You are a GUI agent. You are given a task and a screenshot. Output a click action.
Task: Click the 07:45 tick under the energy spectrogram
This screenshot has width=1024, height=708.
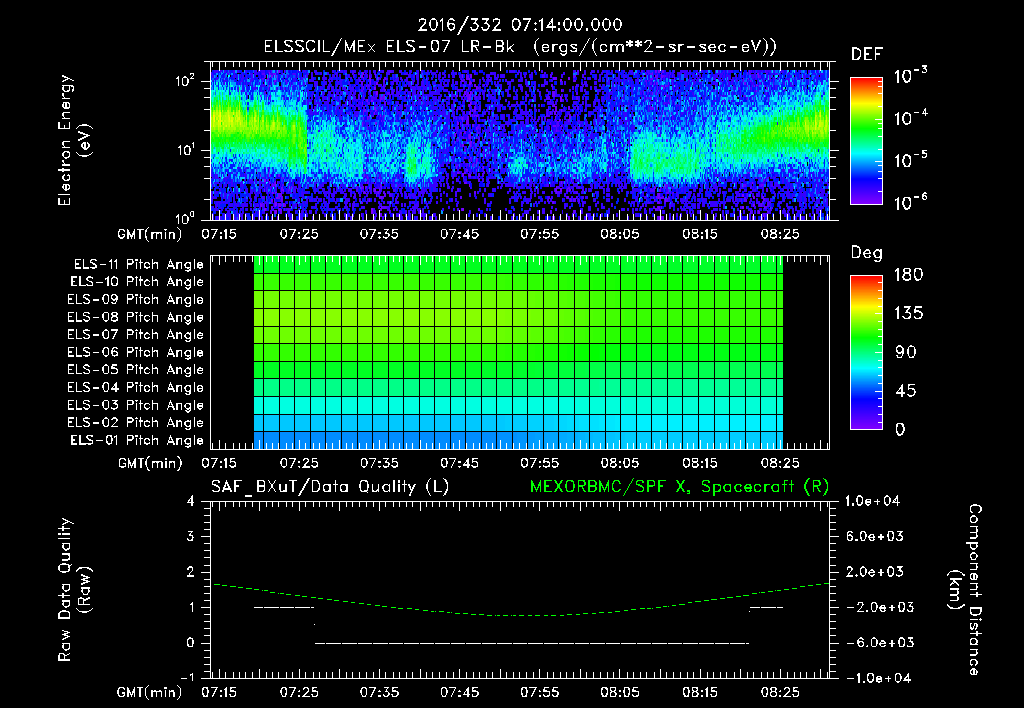(459, 234)
